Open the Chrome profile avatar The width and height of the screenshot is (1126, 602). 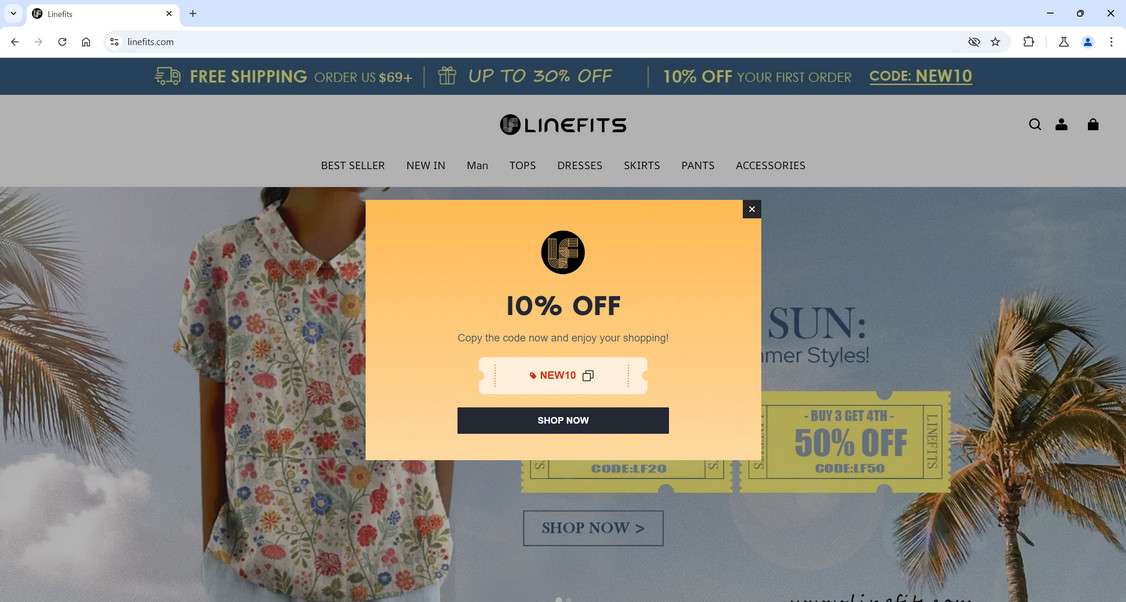[x=1088, y=42]
